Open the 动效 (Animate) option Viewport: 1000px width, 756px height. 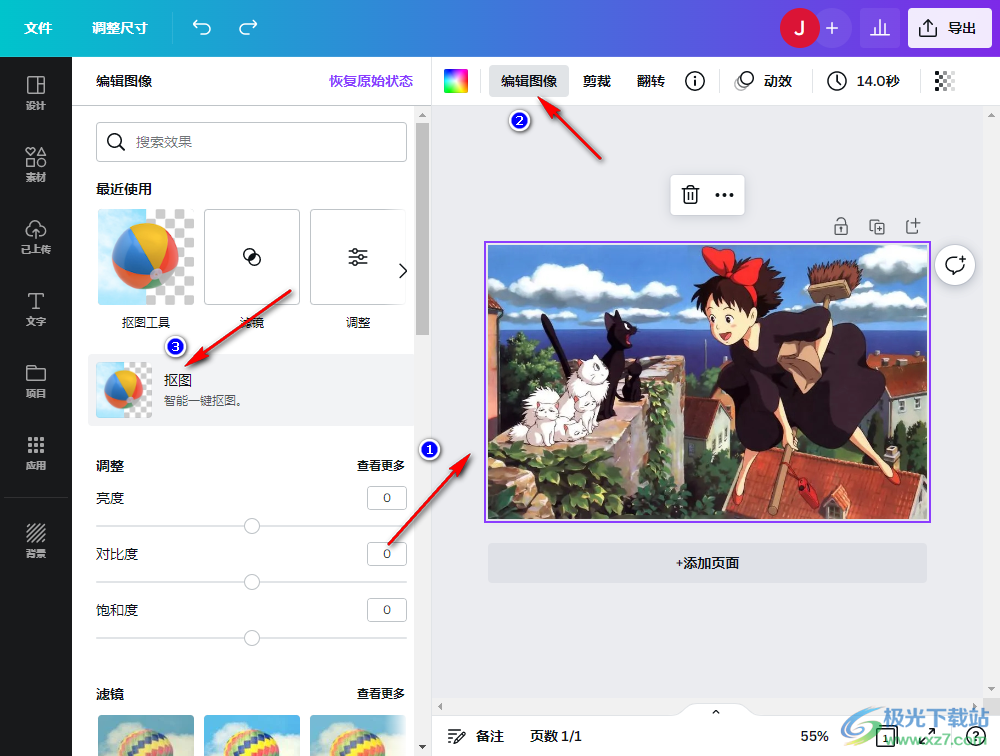pyautogui.click(x=763, y=81)
